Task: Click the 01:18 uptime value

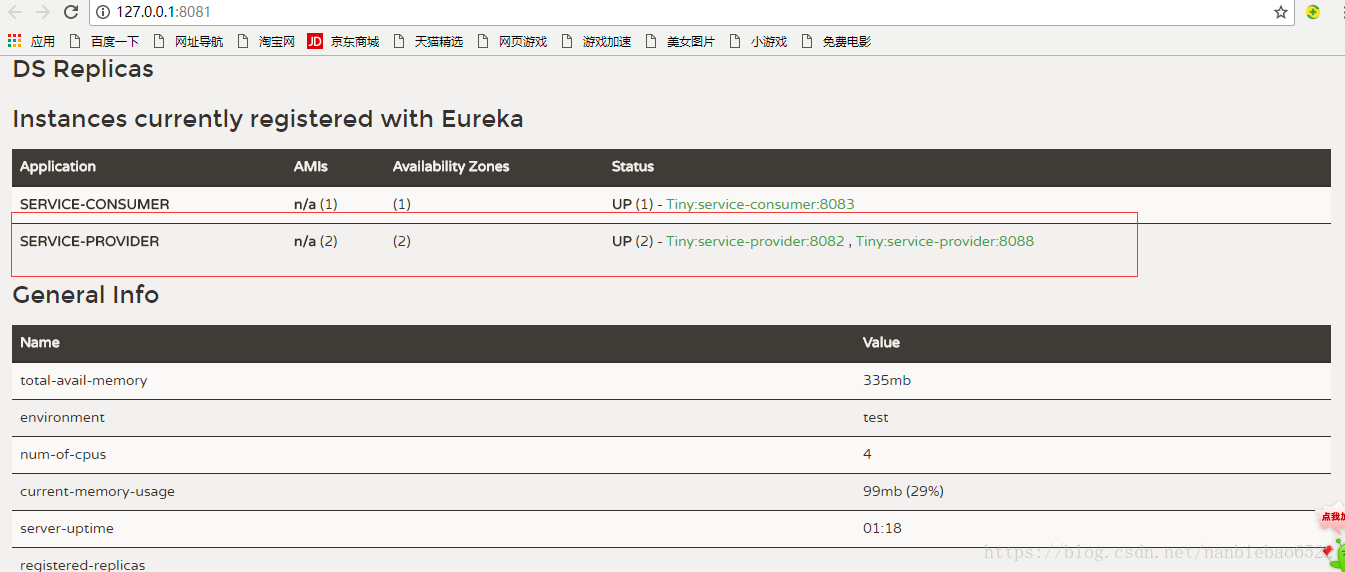Action: click(882, 528)
